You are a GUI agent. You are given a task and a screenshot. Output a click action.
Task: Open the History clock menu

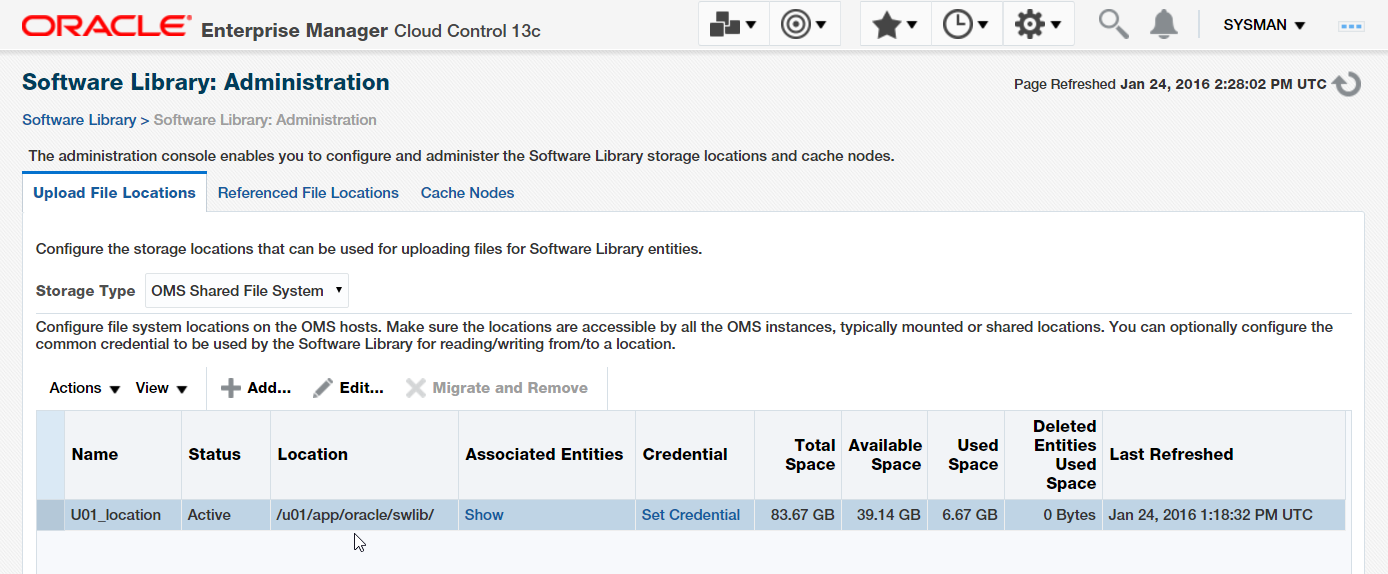coord(966,24)
